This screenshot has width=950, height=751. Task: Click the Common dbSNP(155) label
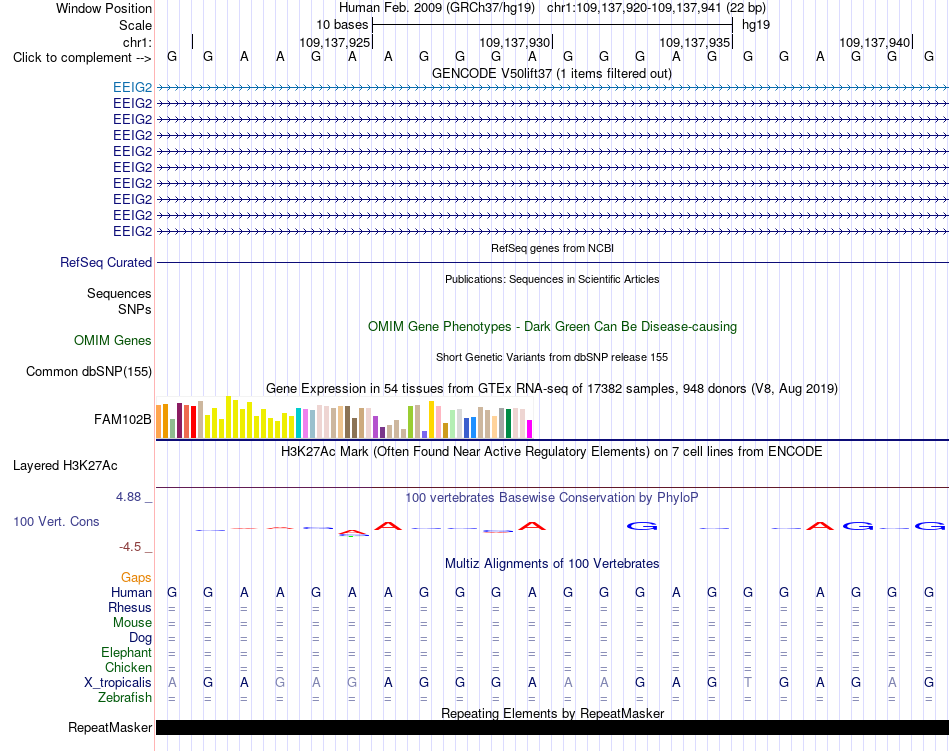[89, 371]
